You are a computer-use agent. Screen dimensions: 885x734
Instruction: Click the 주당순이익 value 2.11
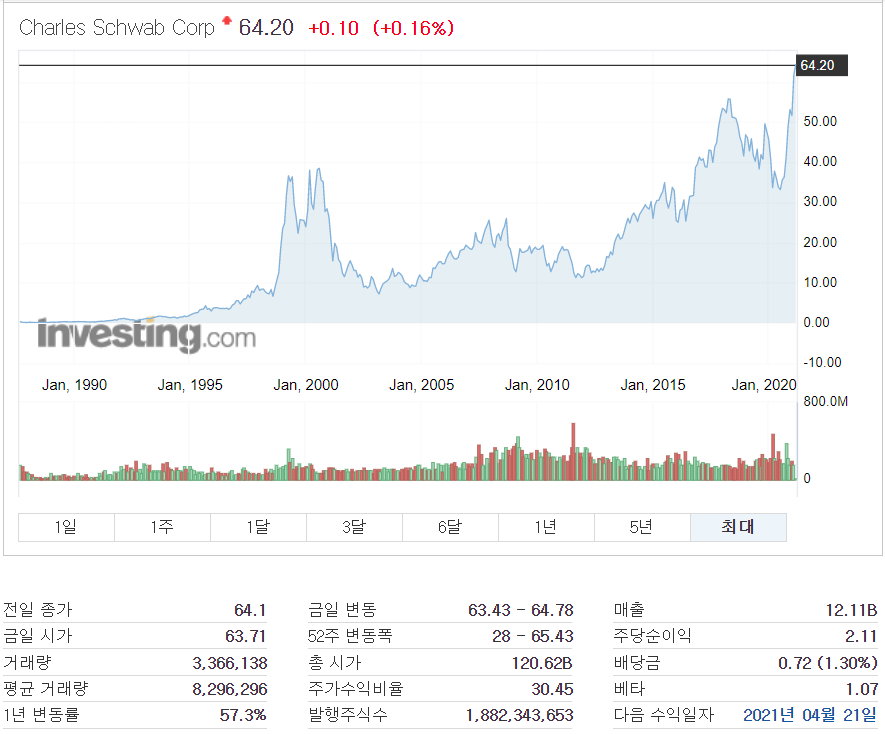861,636
